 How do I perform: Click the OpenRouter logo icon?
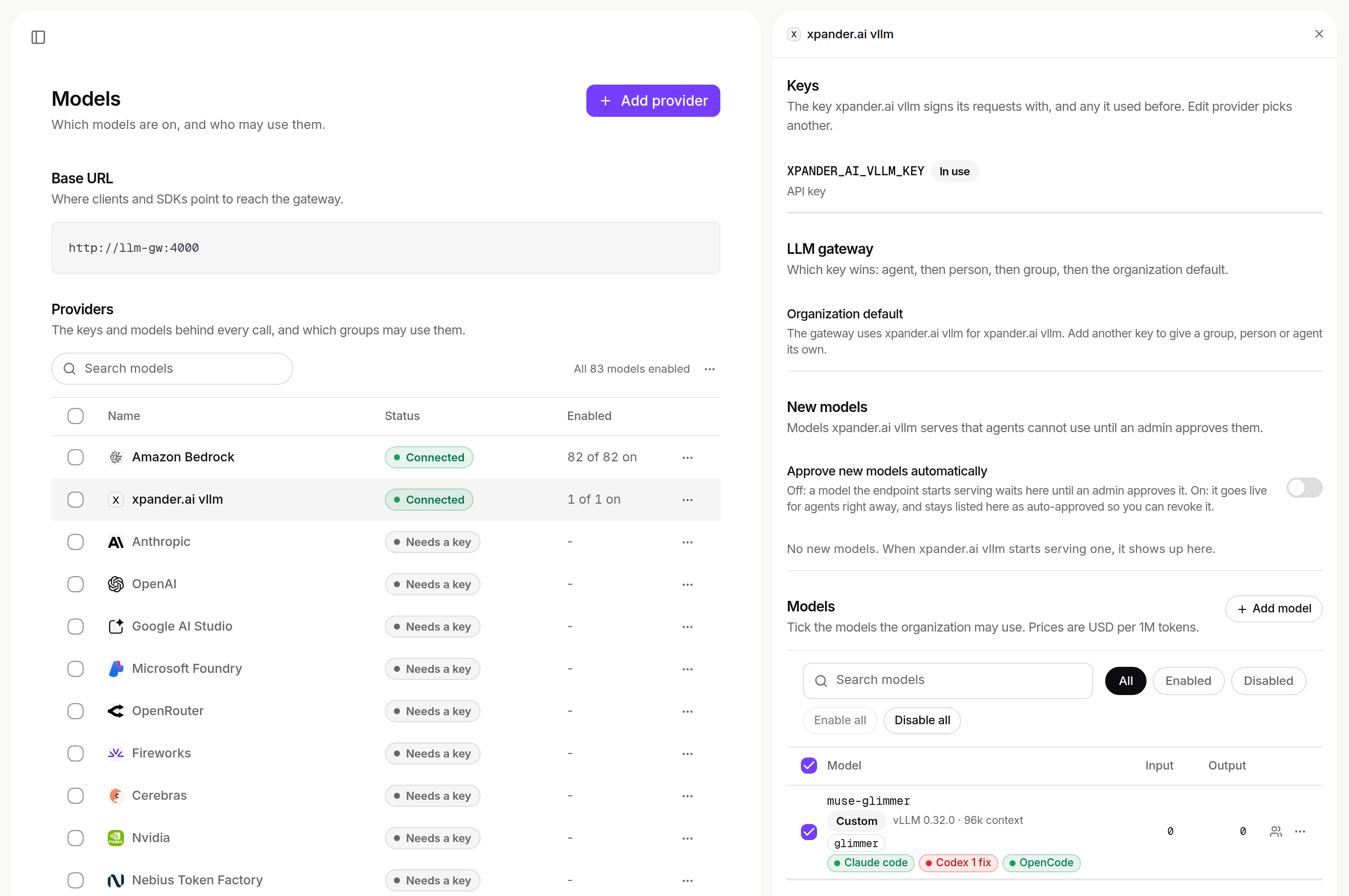[x=115, y=711]
